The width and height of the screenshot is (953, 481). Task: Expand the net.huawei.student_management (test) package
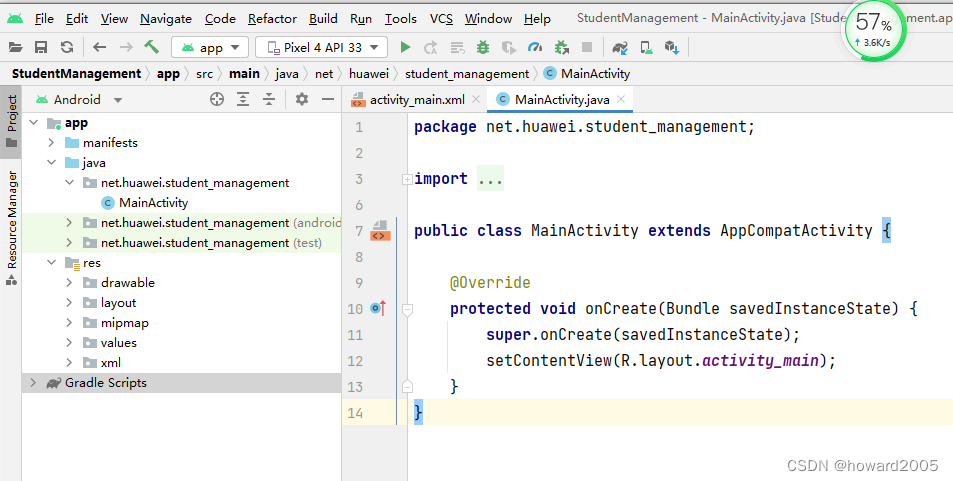coord(69,243)
